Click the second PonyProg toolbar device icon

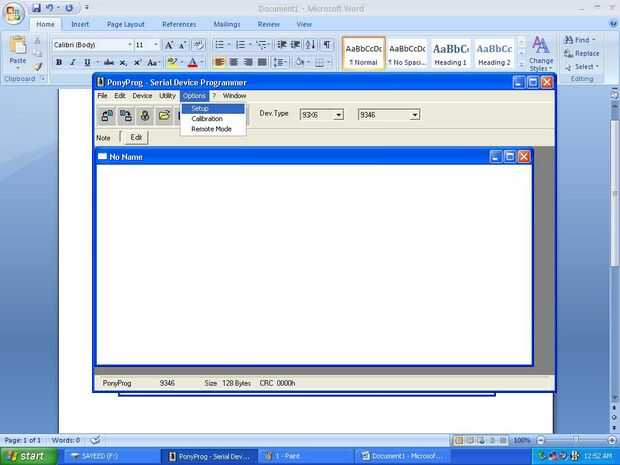(x=126, y=115)
